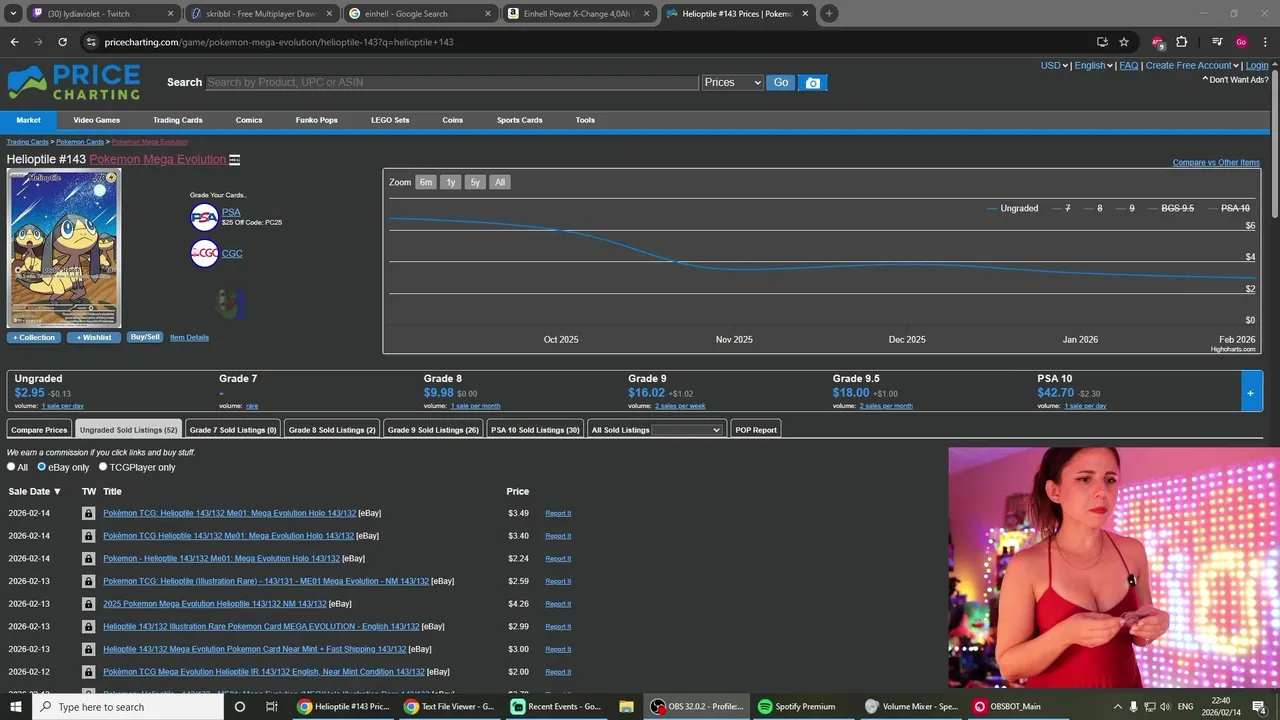Click the Go search button
Screen dimensions: 1280x720
[781, 83]
